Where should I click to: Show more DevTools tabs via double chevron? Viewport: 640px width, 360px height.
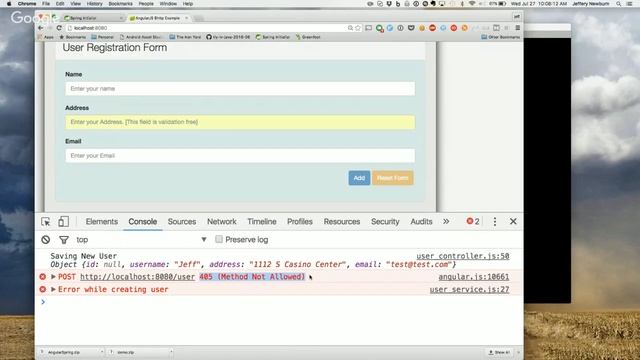[x=446, y=221]
